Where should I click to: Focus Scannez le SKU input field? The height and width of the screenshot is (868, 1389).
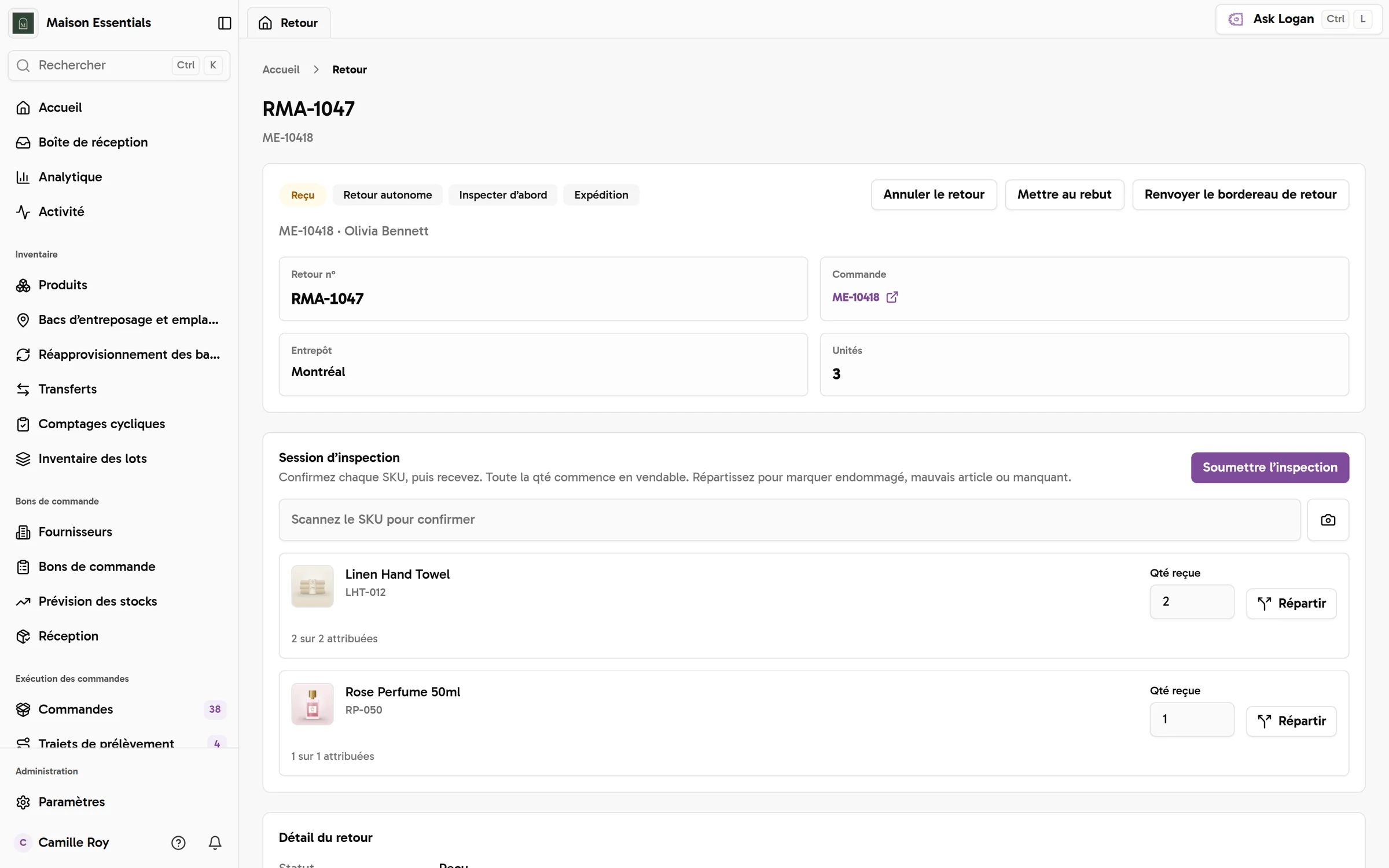click(x=789, y=520)
